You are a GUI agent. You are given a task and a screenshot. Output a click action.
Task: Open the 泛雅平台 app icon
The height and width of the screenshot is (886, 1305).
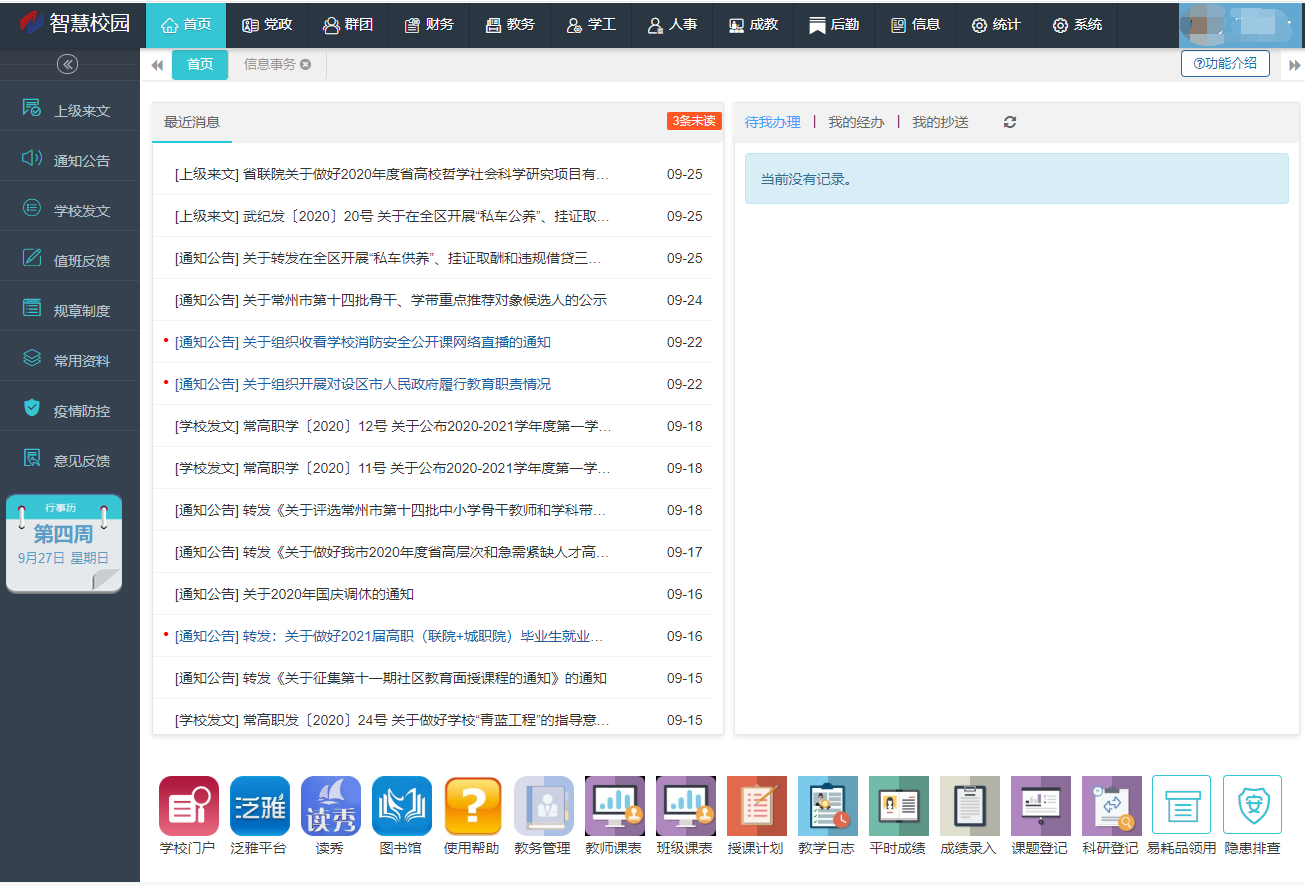click(x=259, y=806)
